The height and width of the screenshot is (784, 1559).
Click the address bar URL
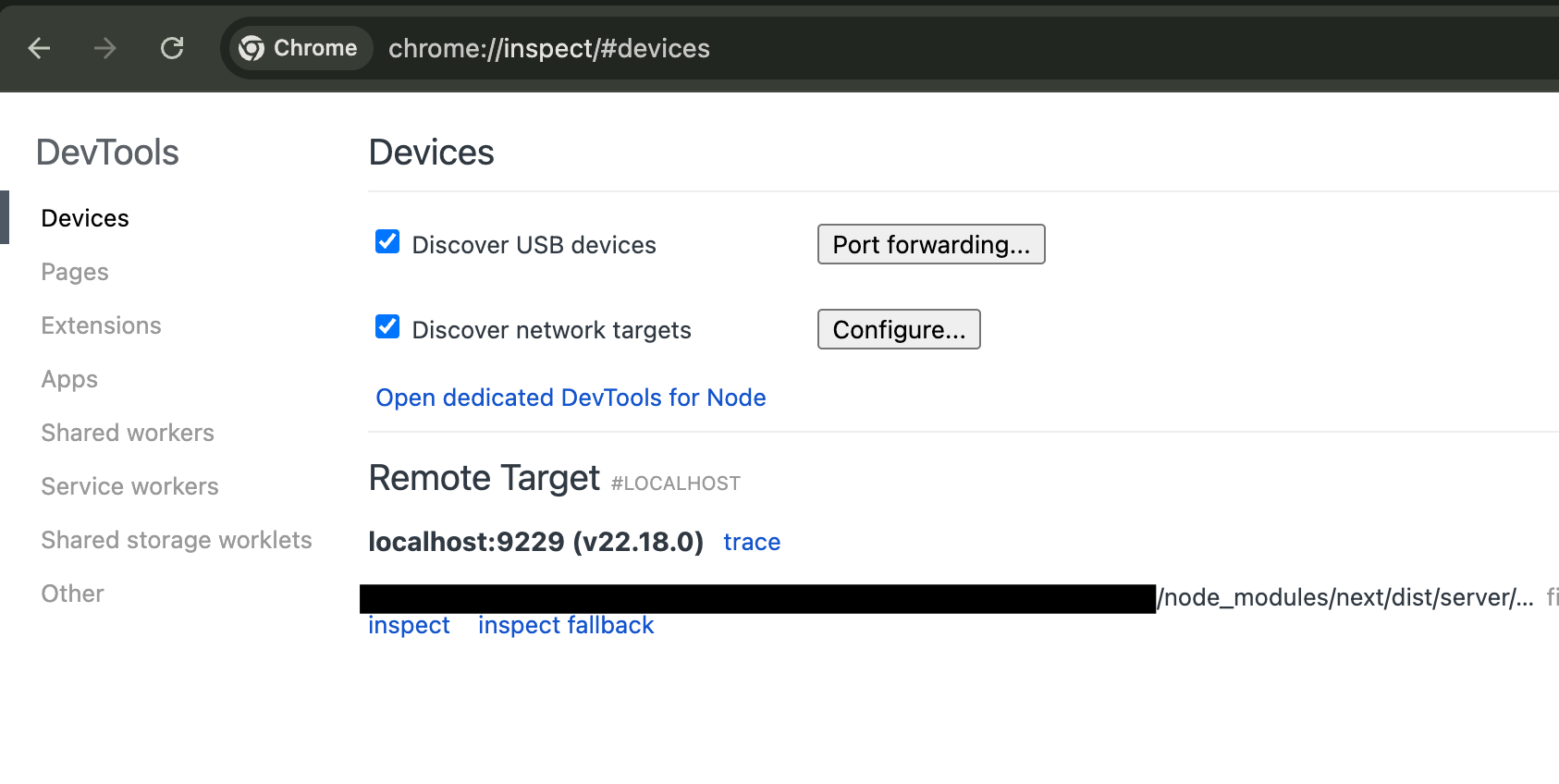pyautogui.click(x=548, y=48)
